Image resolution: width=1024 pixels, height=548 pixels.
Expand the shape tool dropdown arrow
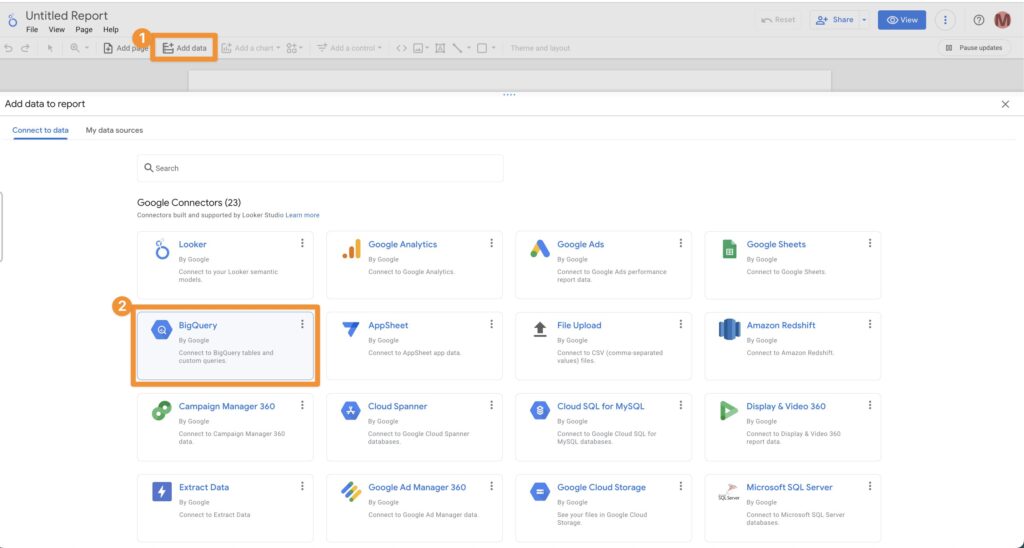(494, 48)
